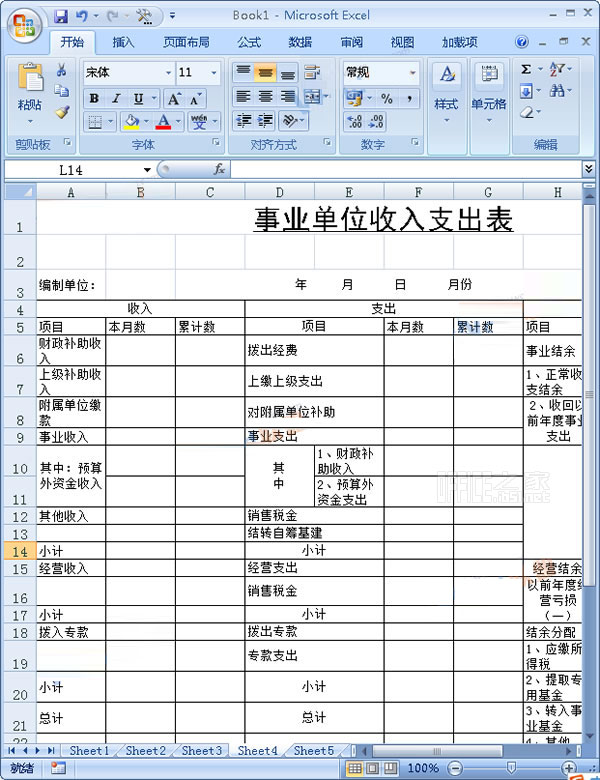The height and width of the screenshot is (780, 600).
Task: Click the Cut scissors icon
Action: pos(62,71)
